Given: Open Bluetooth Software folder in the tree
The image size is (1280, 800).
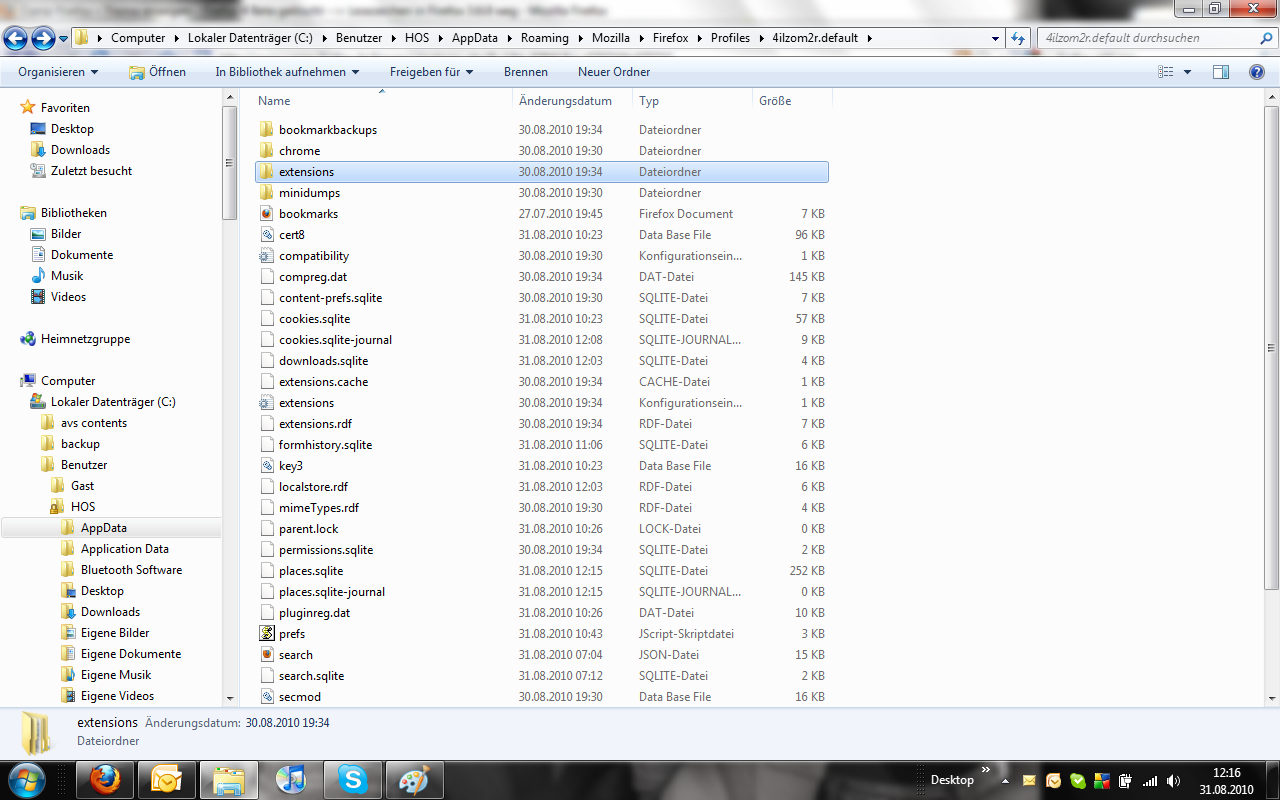Looking at the screenshot, I should pos(131,570).
